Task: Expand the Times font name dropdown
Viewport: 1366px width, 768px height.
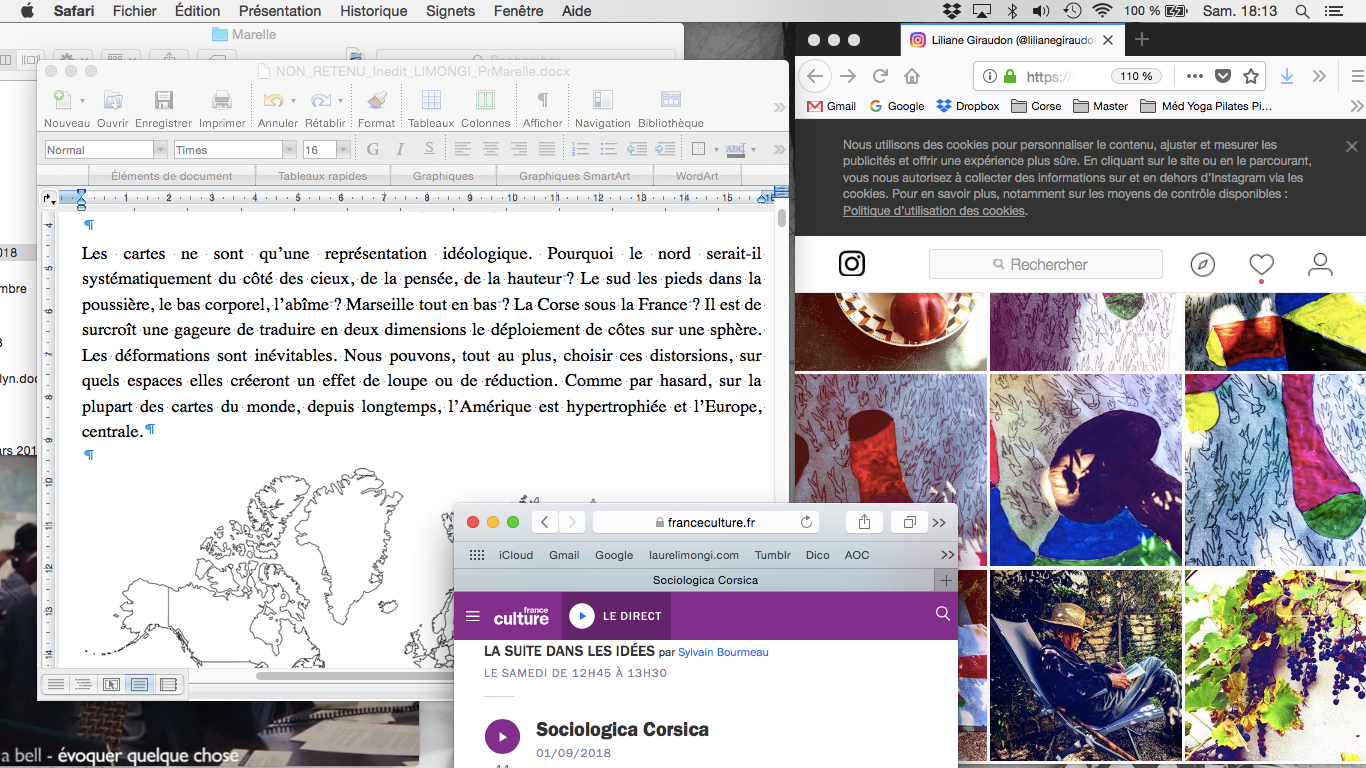Action: tap(289, 150)
